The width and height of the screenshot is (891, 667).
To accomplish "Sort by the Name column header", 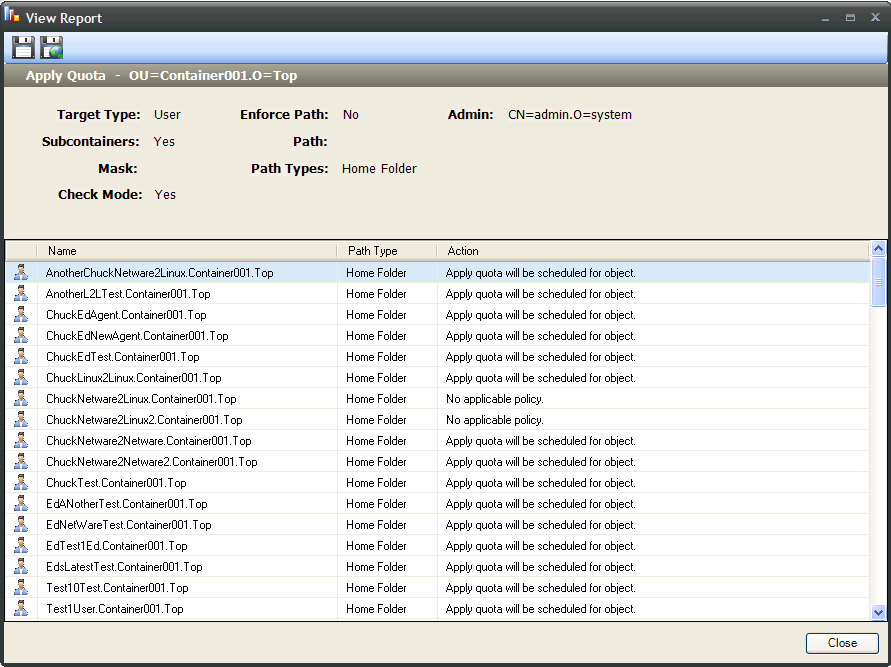I will (186, 251).
